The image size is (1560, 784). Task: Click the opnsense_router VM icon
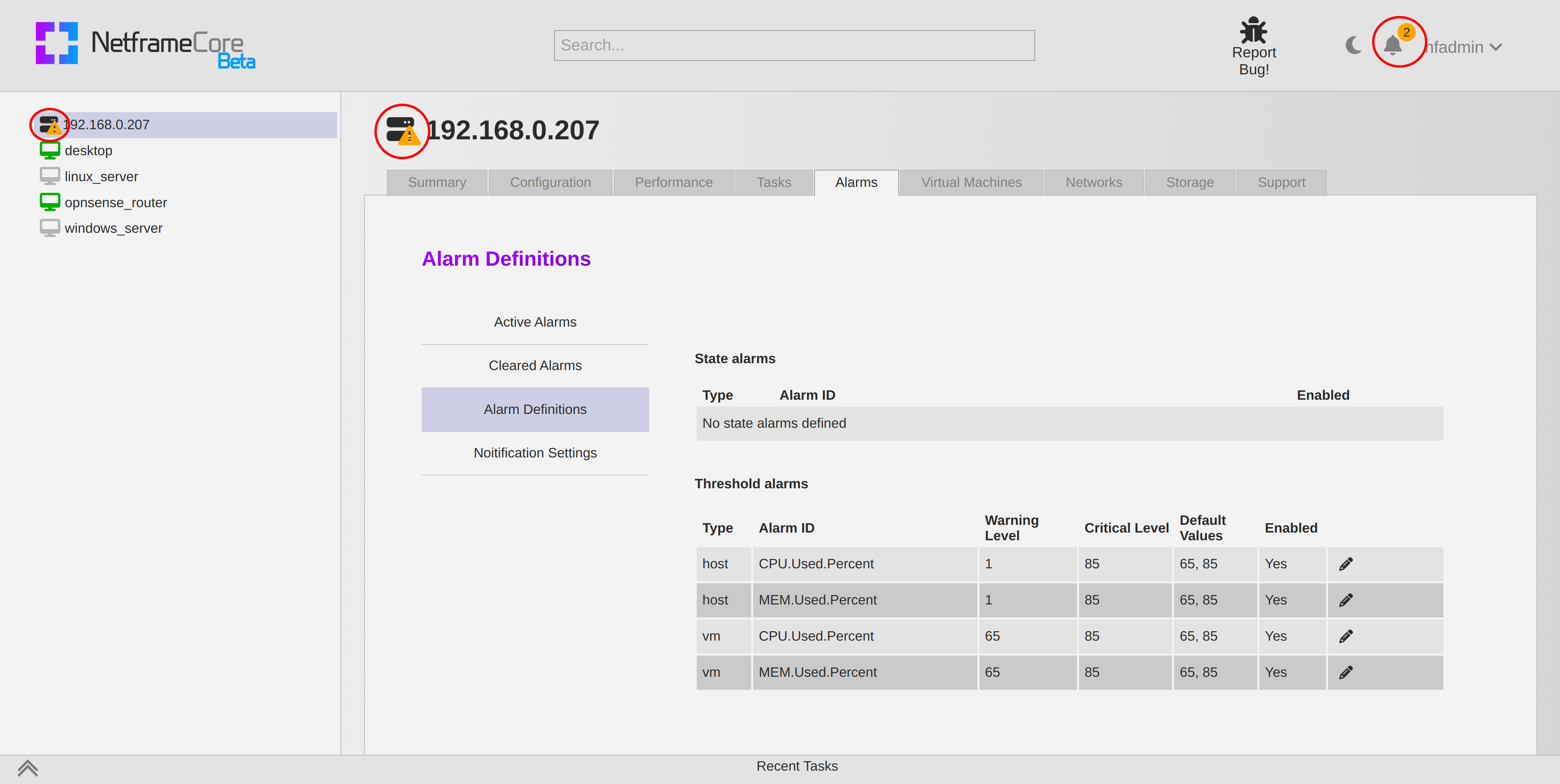point(50,202)
